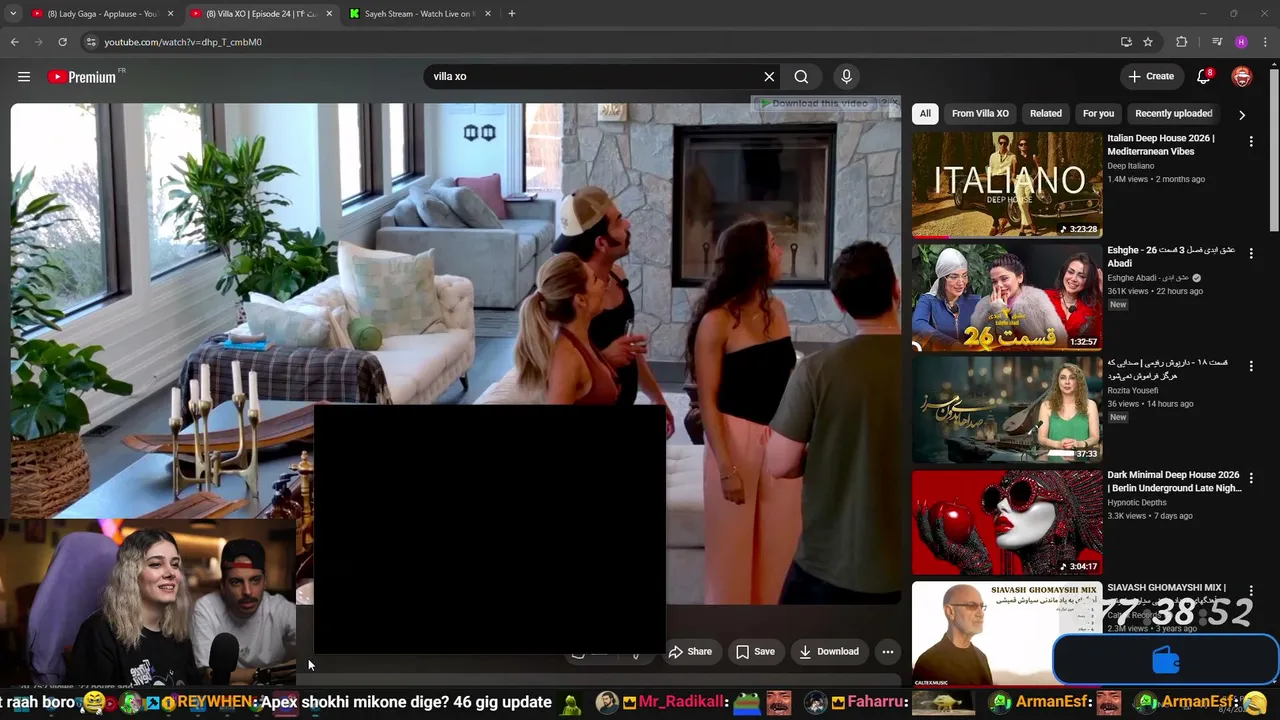Select the 'All' filter chip
Screen dimensions: 1280x720
point(925,114)
